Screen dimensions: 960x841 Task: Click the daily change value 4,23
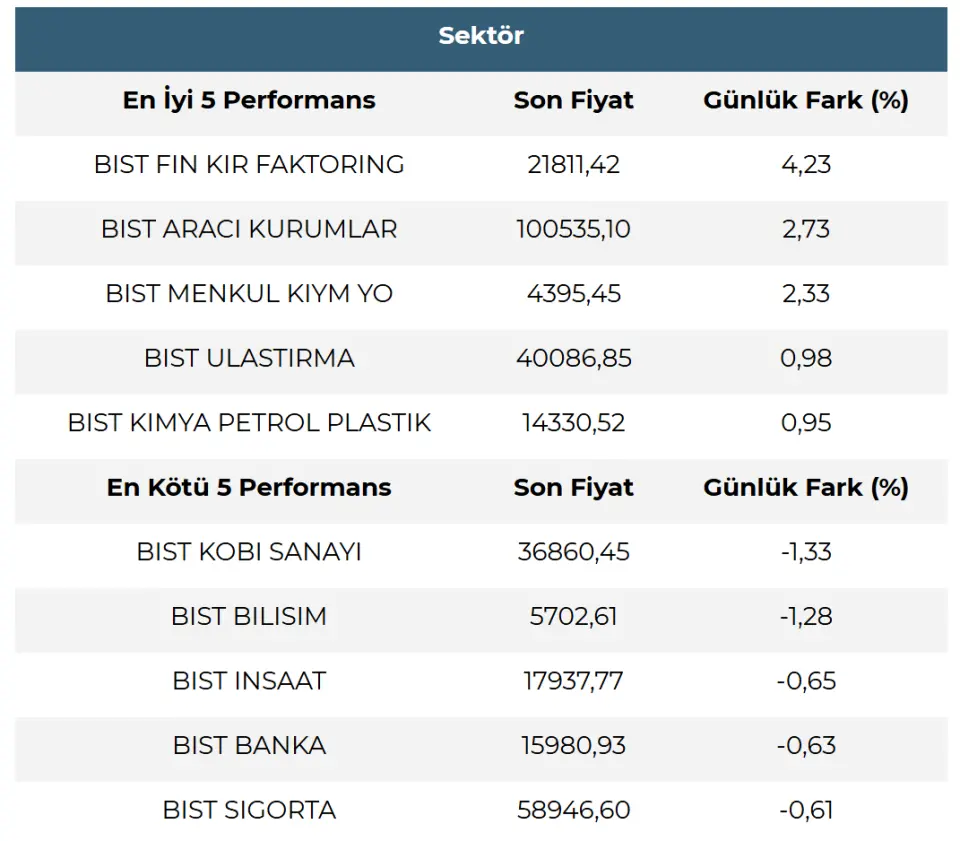pos(806,165)
